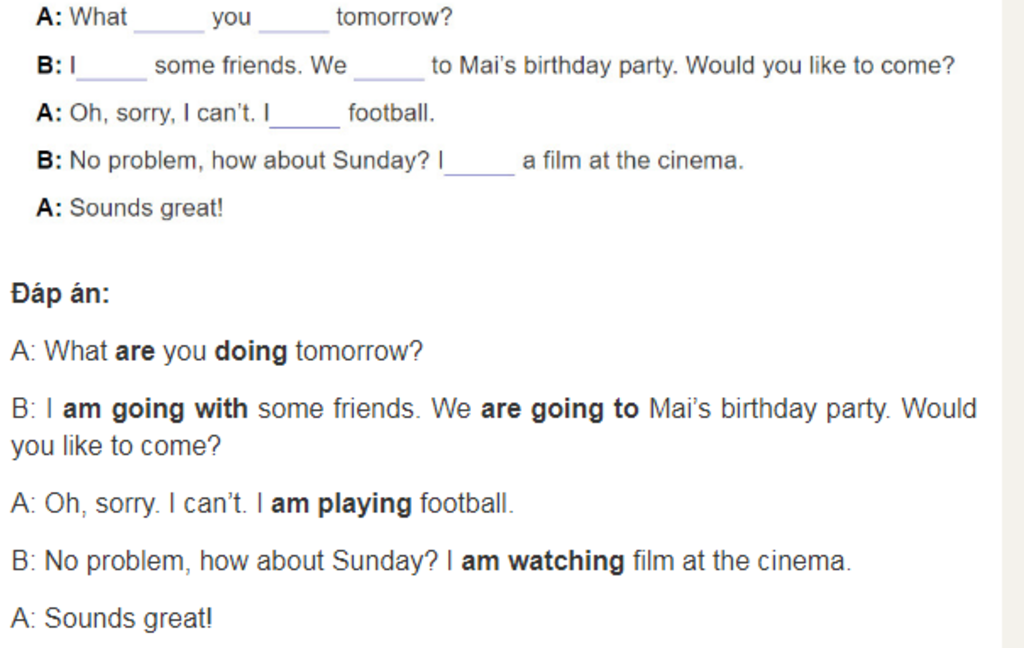Click the "Đáp án:" heading
This screenshot has height=648, width=1024.
tap(61, 294)
